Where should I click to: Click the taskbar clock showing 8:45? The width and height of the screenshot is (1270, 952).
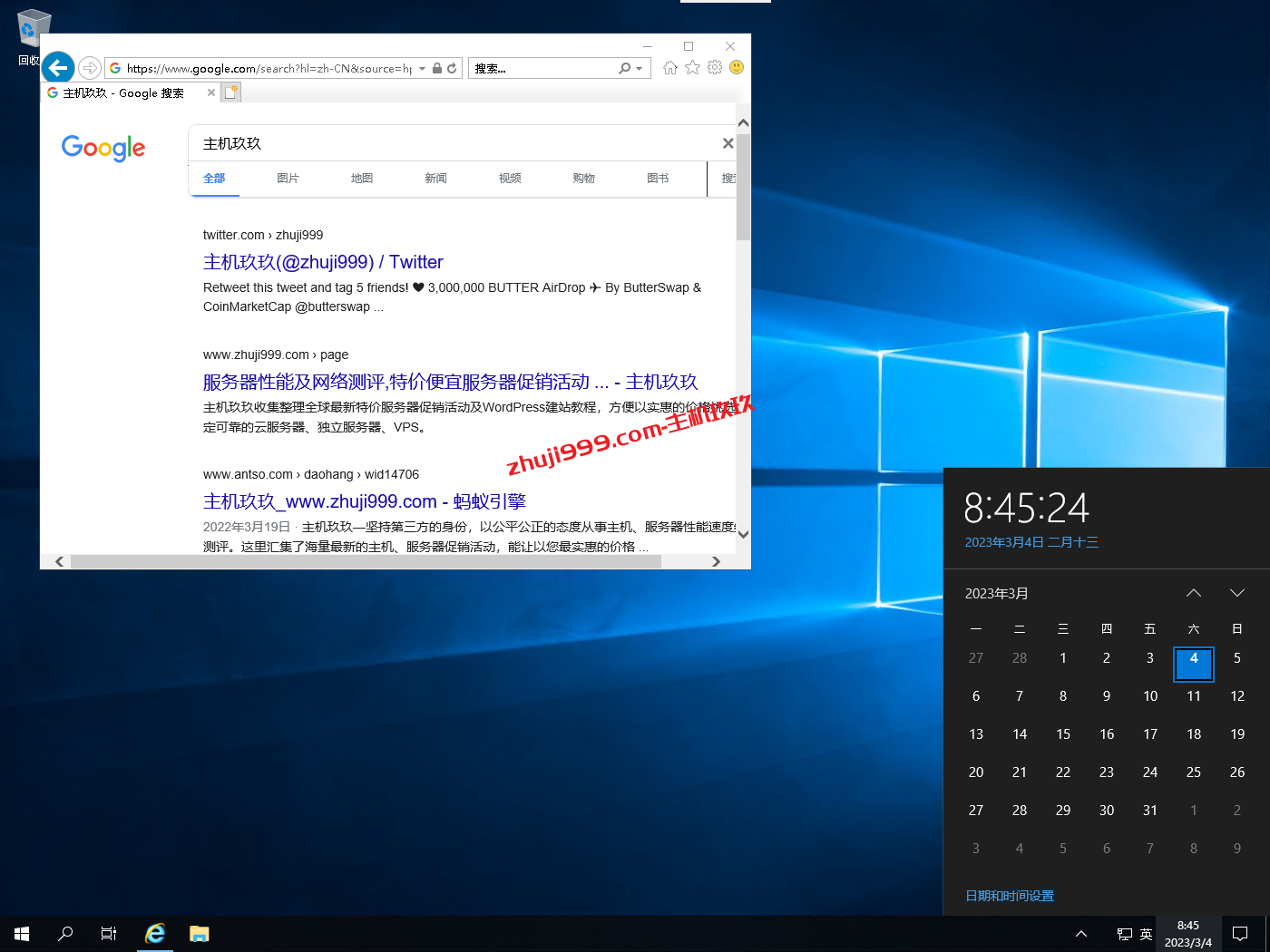point(1188,934)
